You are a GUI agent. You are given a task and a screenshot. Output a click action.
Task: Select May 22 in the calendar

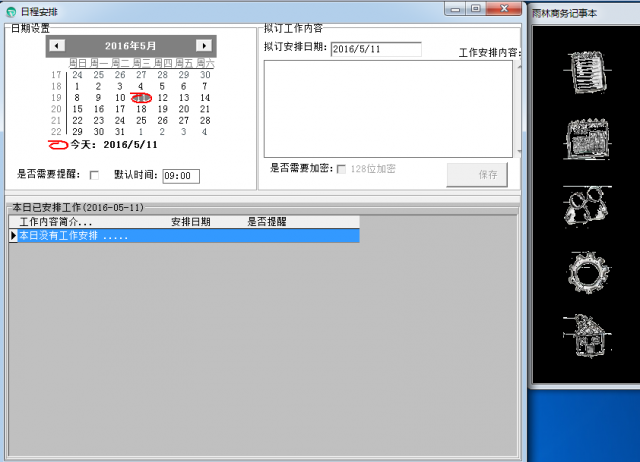(77, 120)
